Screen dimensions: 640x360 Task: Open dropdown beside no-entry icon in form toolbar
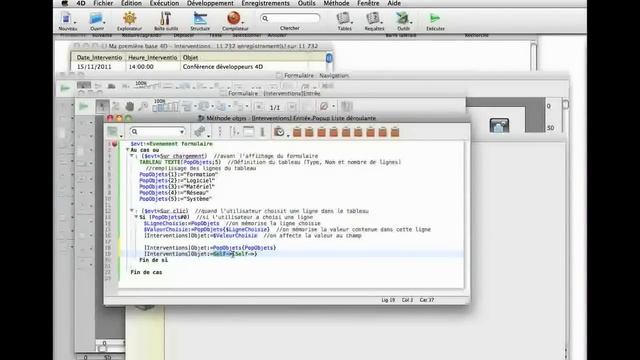[333, 107]
